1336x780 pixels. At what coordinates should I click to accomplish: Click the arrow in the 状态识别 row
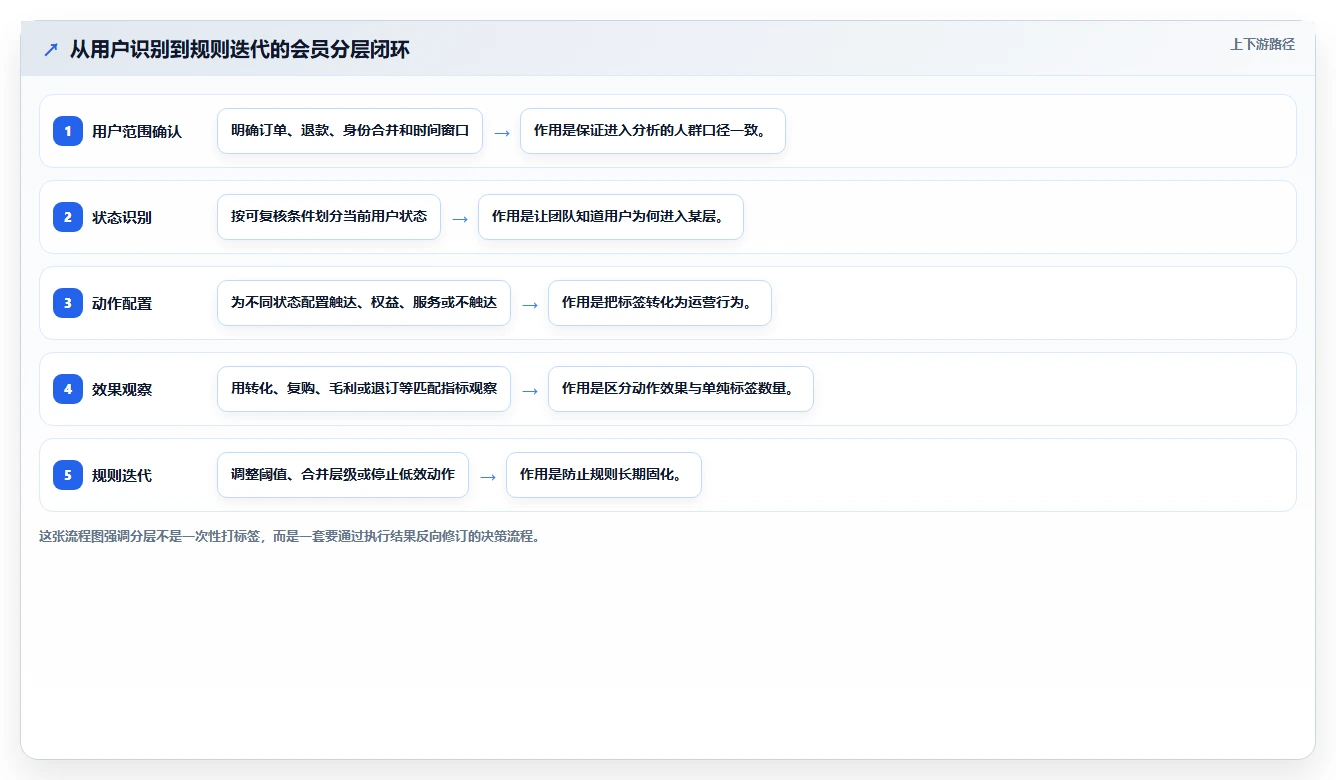[x=460, y=218]
